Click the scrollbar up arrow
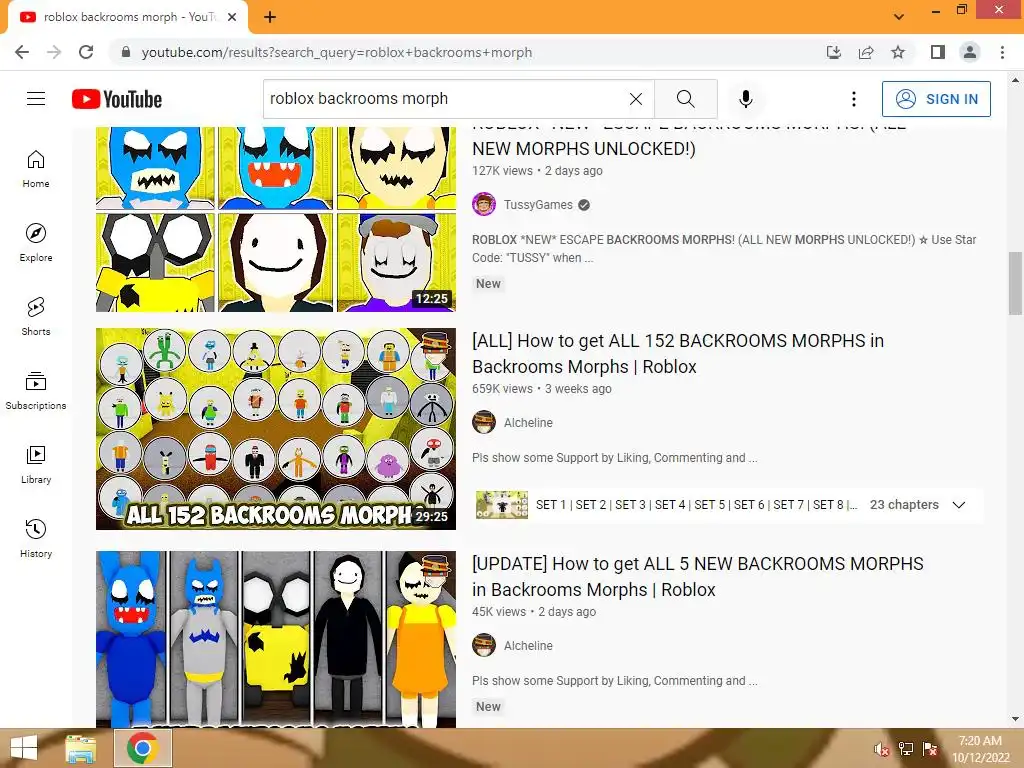1024x768 pixels. click(1015, 80)
